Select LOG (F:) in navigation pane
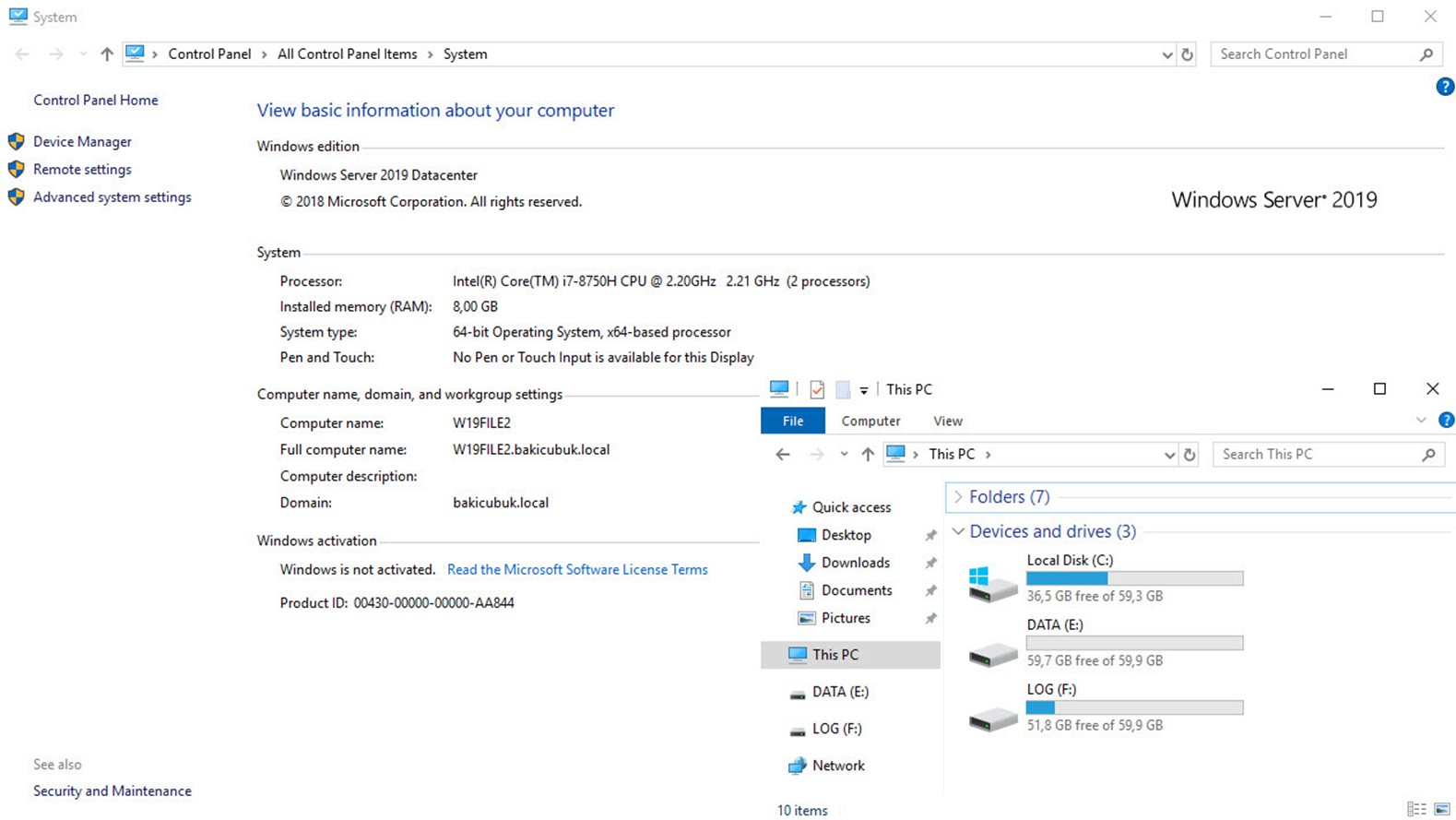This screenshot has width=1456, height=820. click(x=836, y=729)
